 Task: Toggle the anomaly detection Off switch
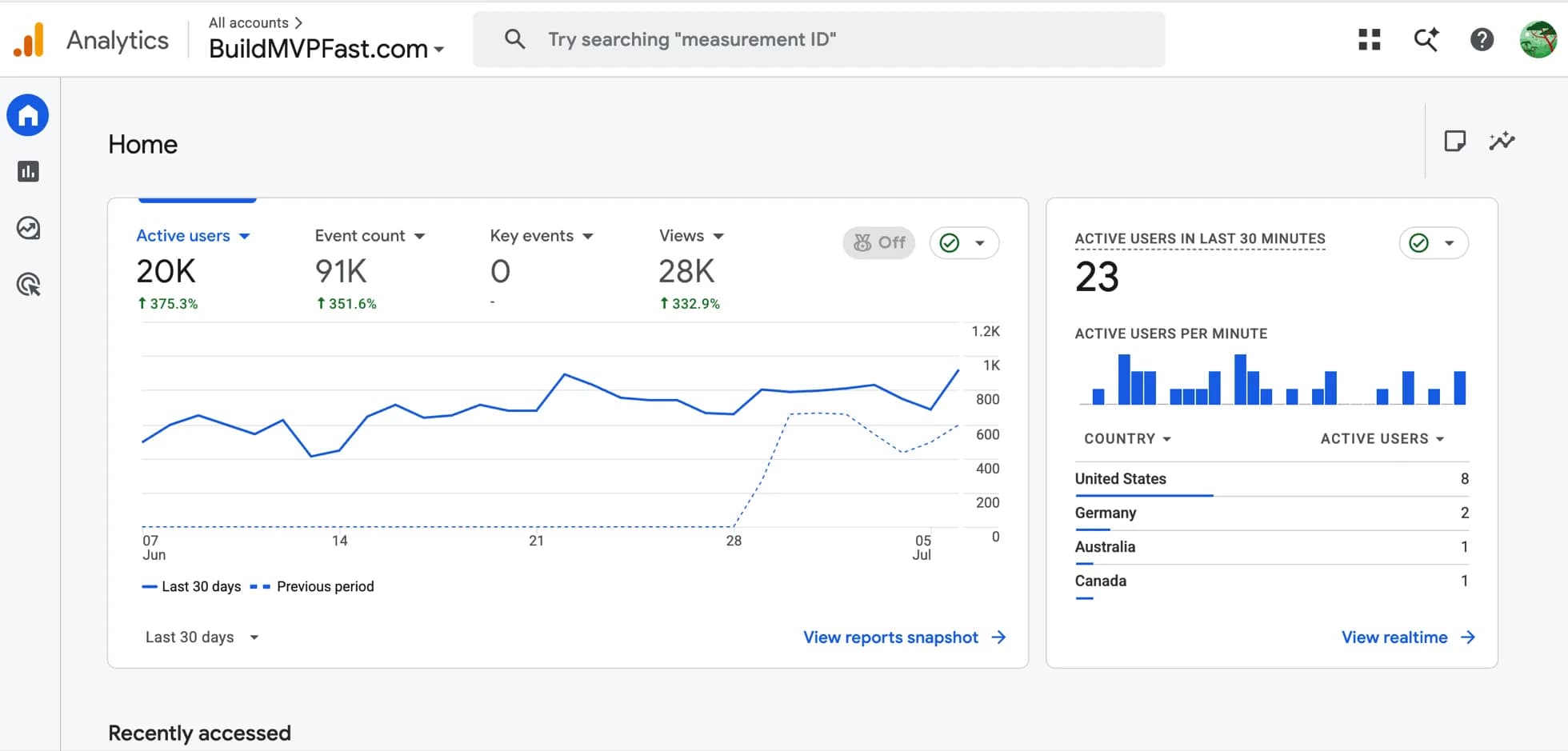[x=878, y=243]
